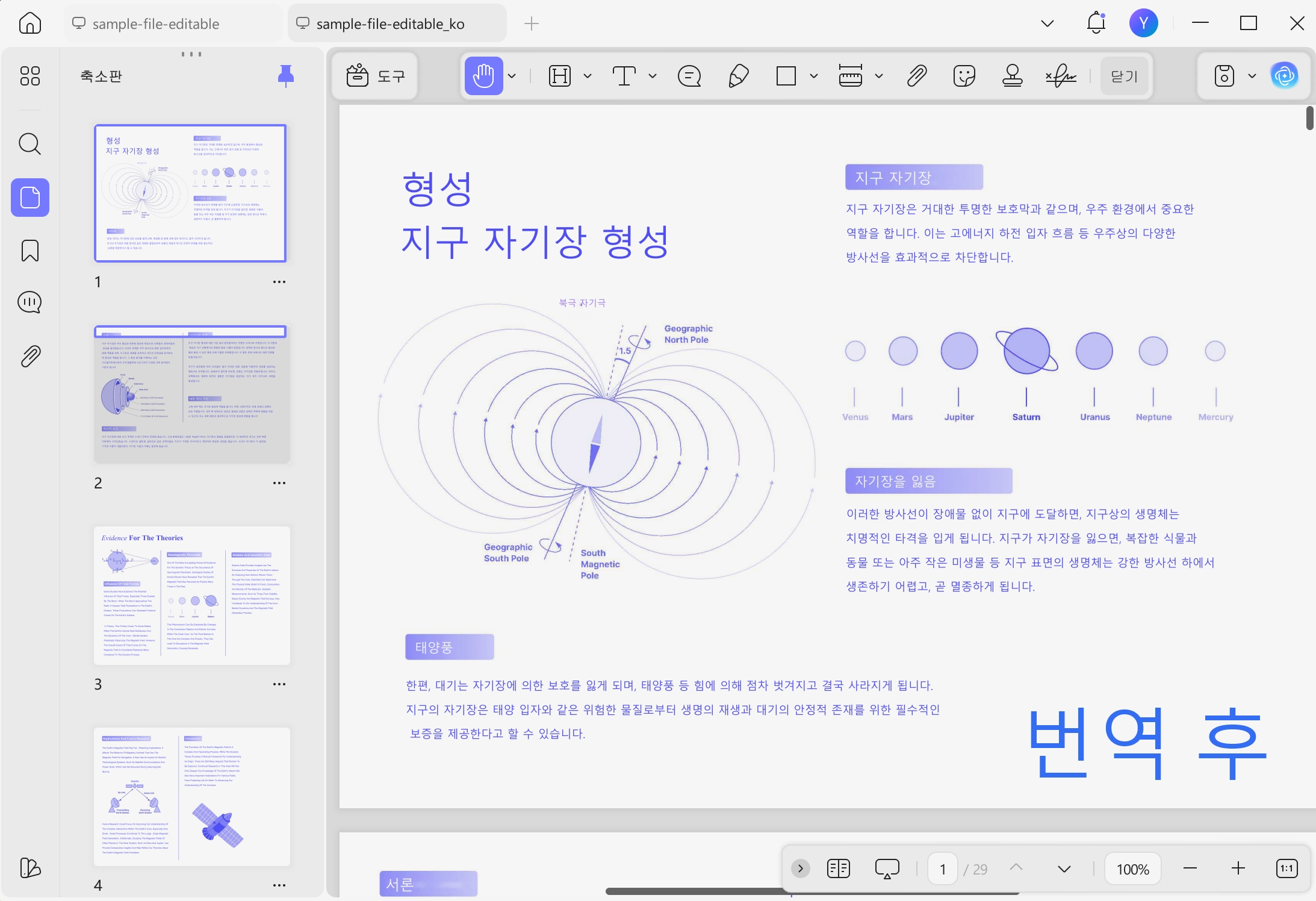This screenshot has height=901, width=1316.
Task: Click the panel drag handle dots
Action: [191, 54]
